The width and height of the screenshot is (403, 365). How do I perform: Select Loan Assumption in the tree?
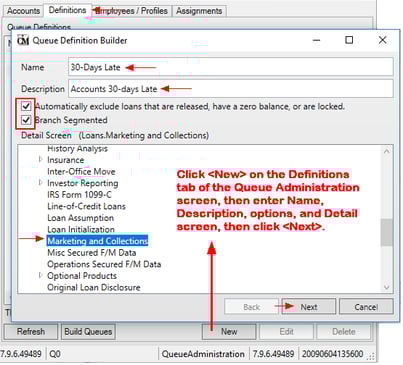pos(80,218)
